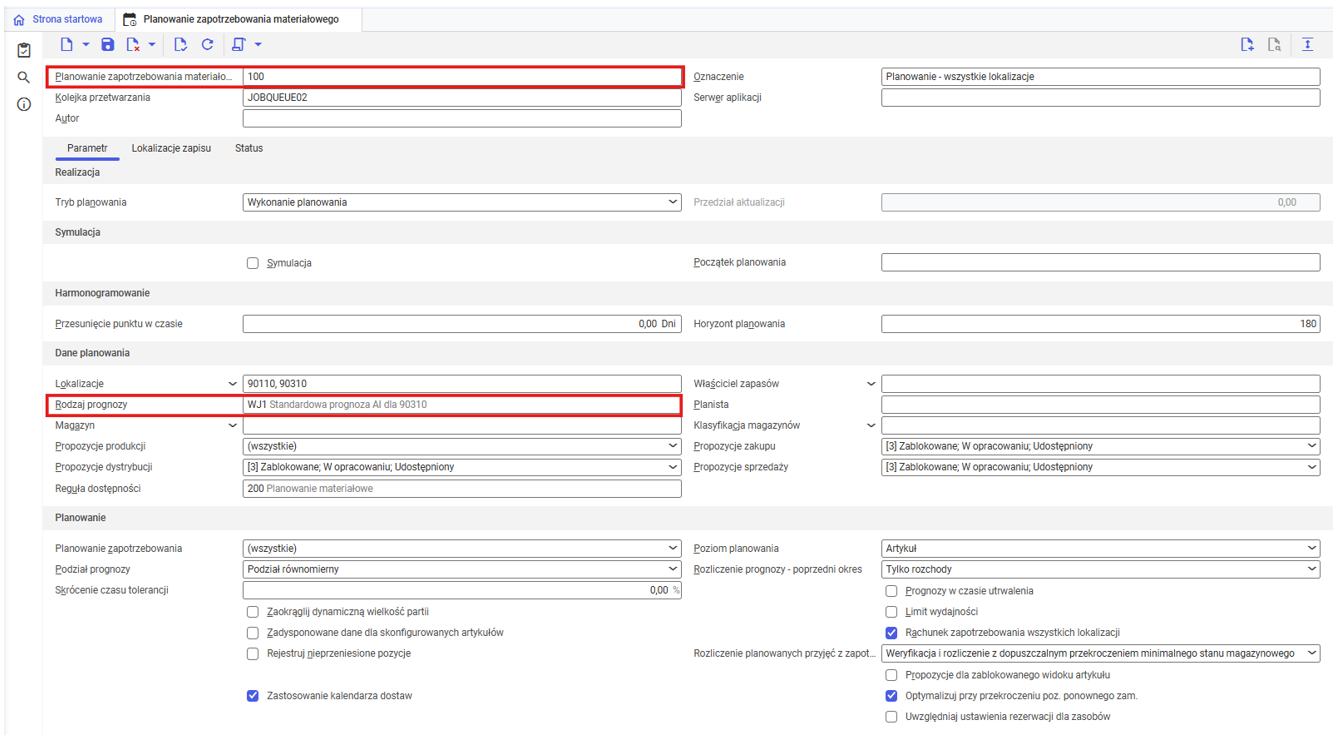Click the batch job scroll icon in toolbar
This screenshot has height=742, width=1340.
(x=238, y=44)
